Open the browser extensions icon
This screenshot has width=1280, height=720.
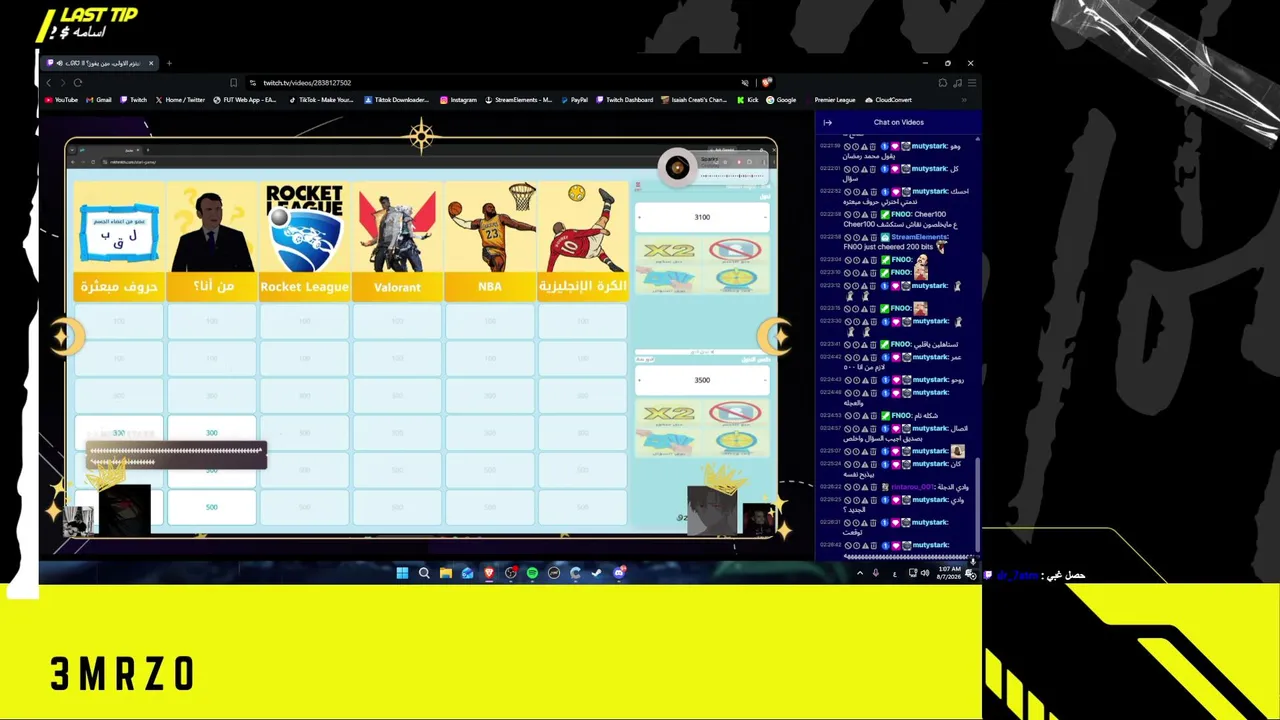pyautogui.click(x=942, y=83)
